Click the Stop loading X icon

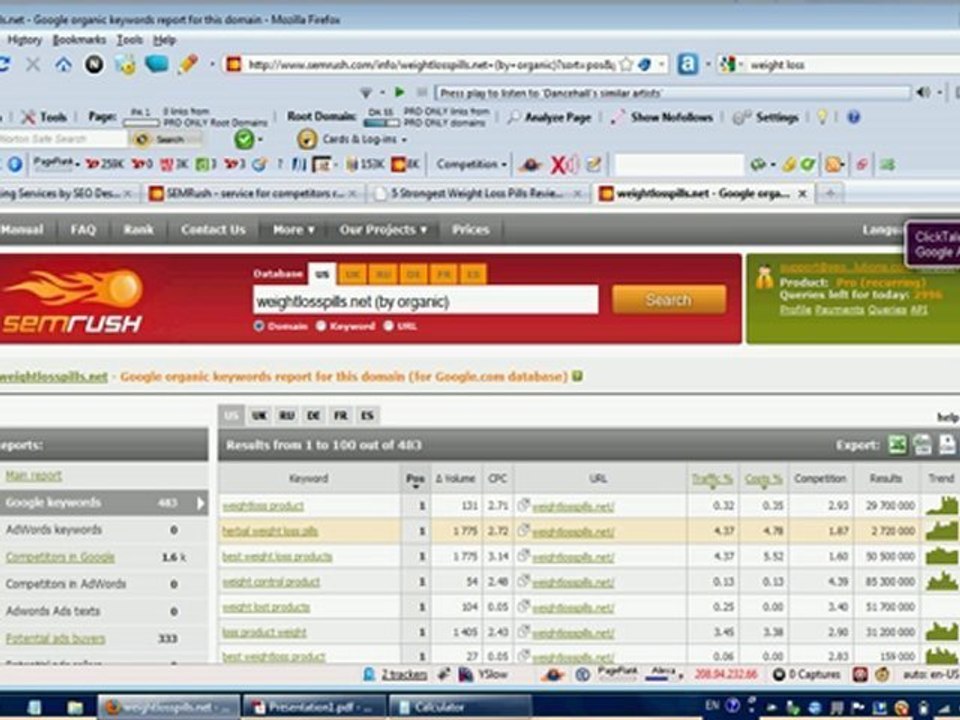[33, 64]
